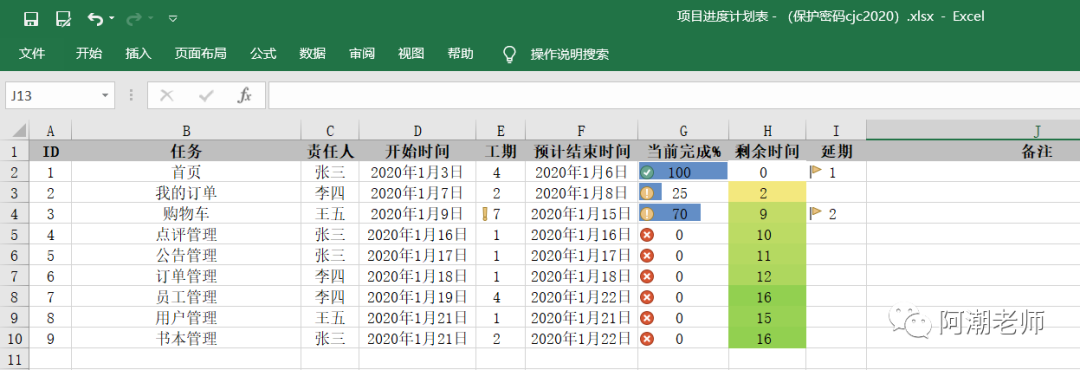Click the 备注 header cell

[x=973, y=152]
